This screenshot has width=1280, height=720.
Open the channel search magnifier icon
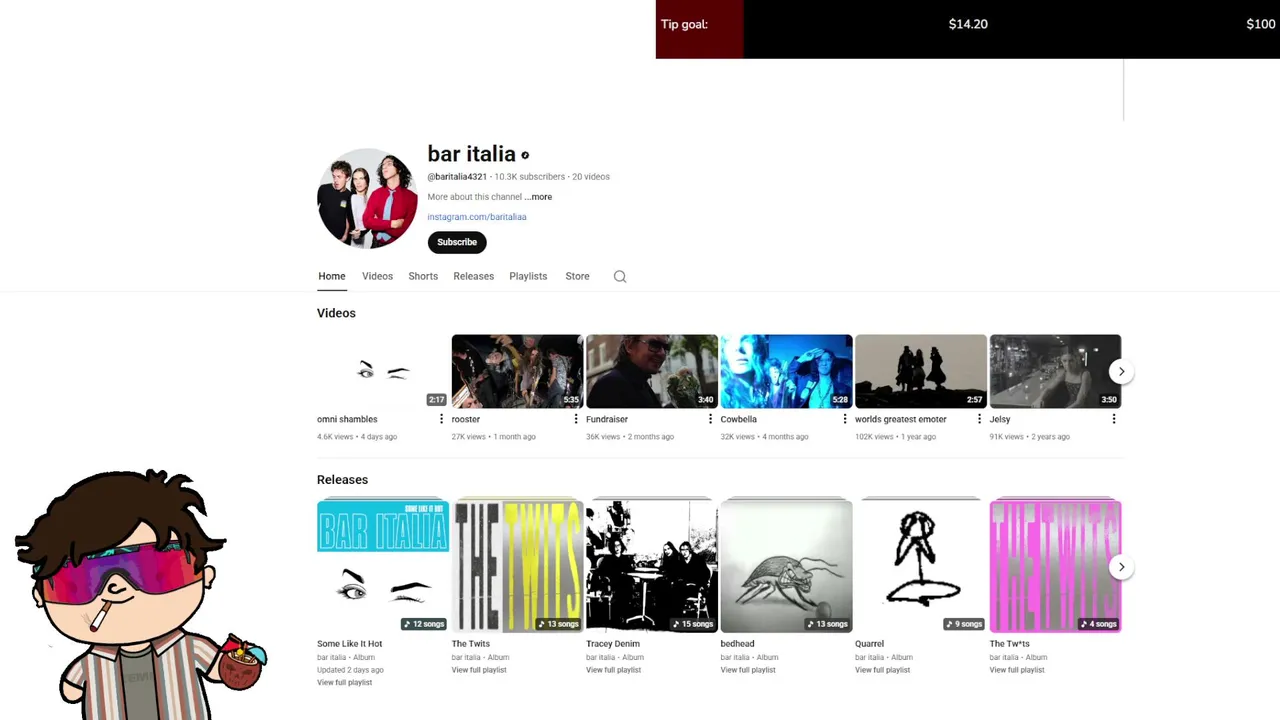click(620, 277)
